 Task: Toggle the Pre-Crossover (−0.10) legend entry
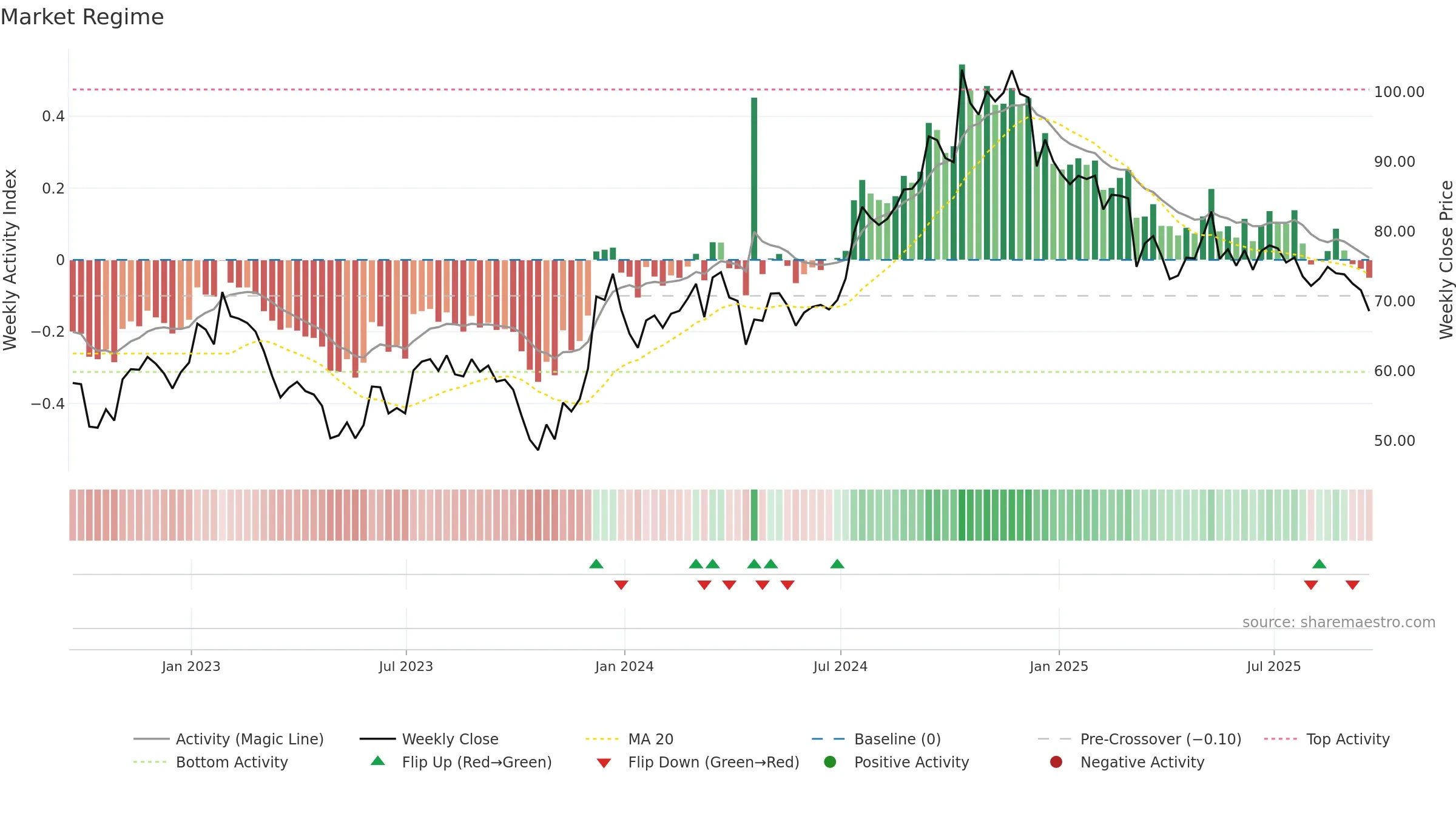tap(1139, 739)
